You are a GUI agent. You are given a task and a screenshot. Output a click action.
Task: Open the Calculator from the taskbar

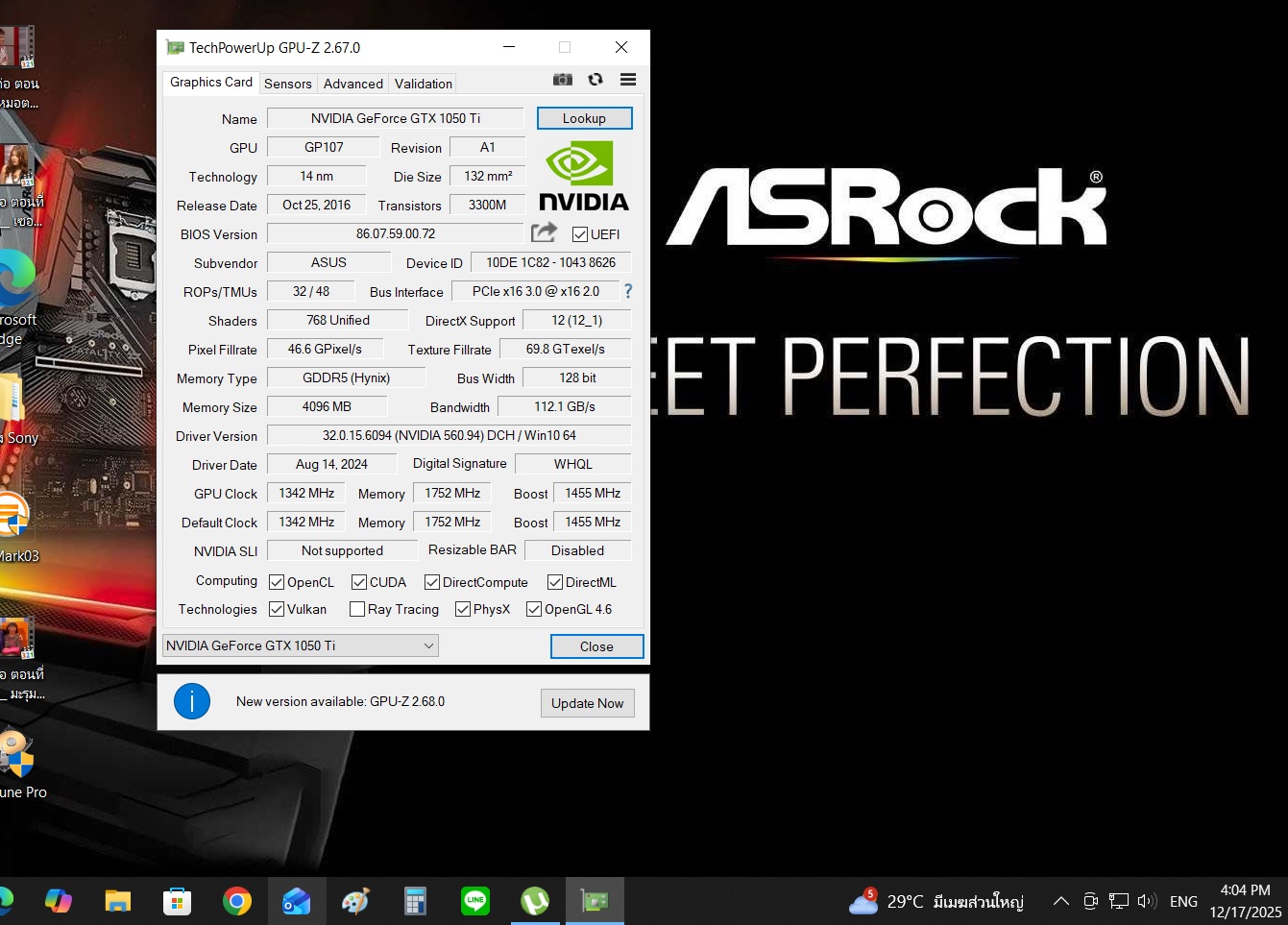coord(415,901)
